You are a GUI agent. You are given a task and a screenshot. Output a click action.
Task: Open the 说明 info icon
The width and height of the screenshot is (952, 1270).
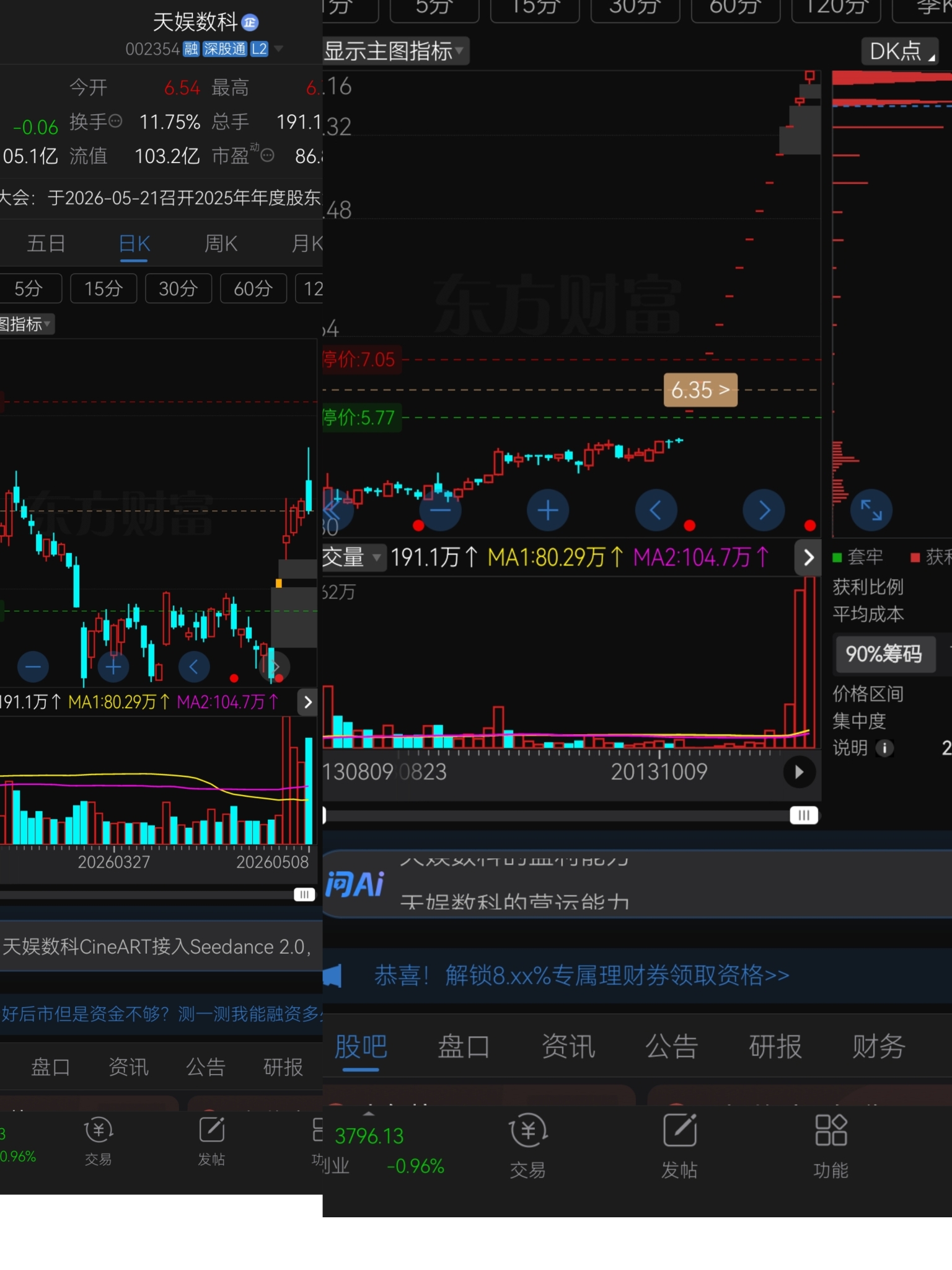pos(884,748)
